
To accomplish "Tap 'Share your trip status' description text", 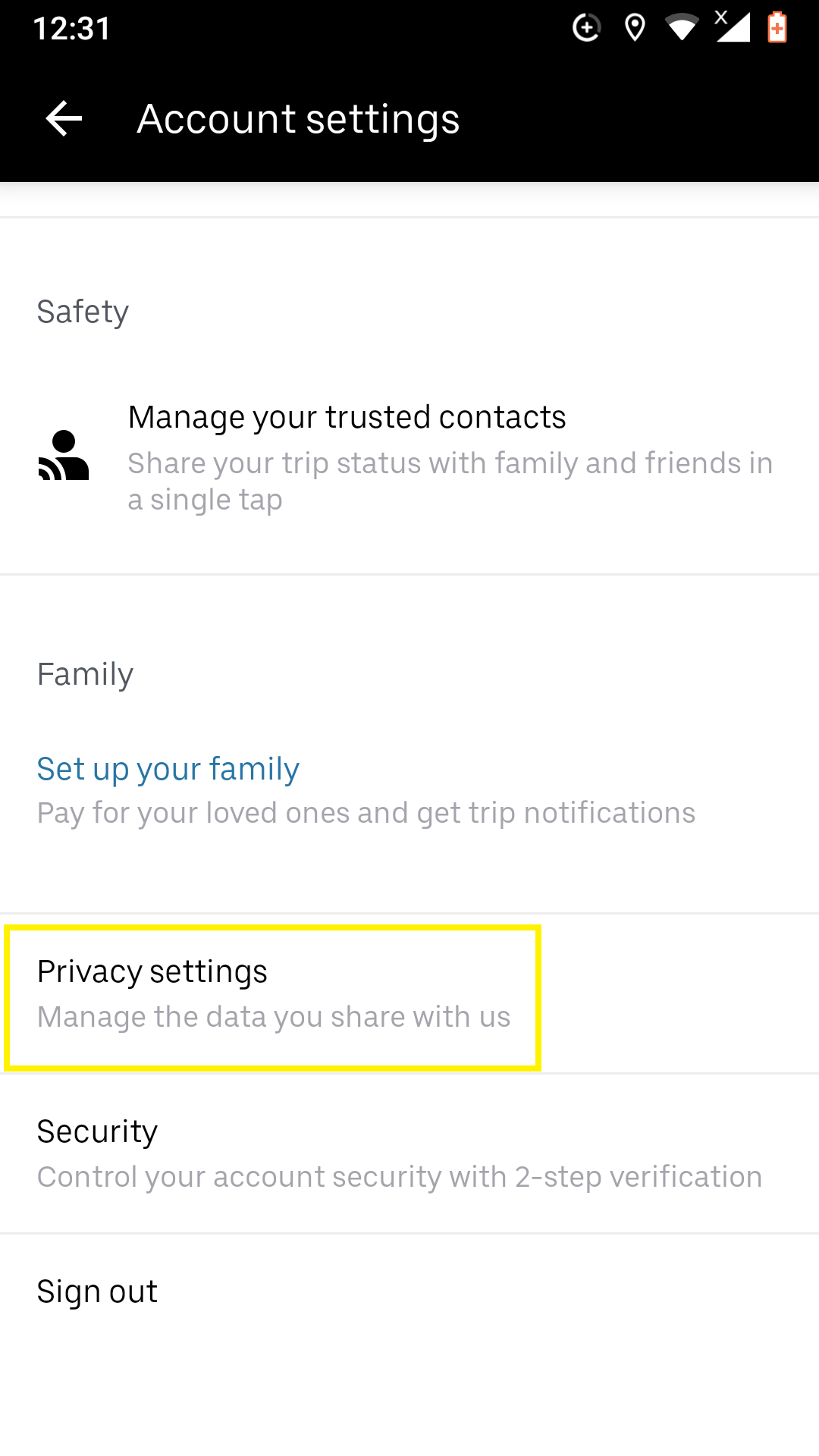I will tap(450, 482).
